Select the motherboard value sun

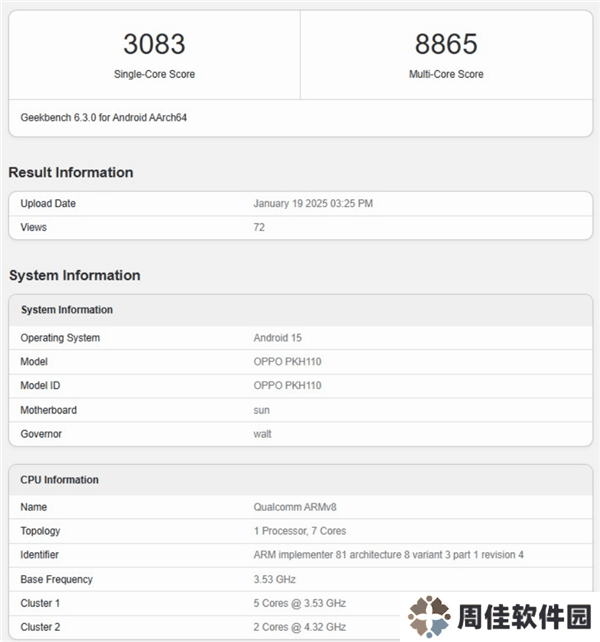[x=261, y=410]
